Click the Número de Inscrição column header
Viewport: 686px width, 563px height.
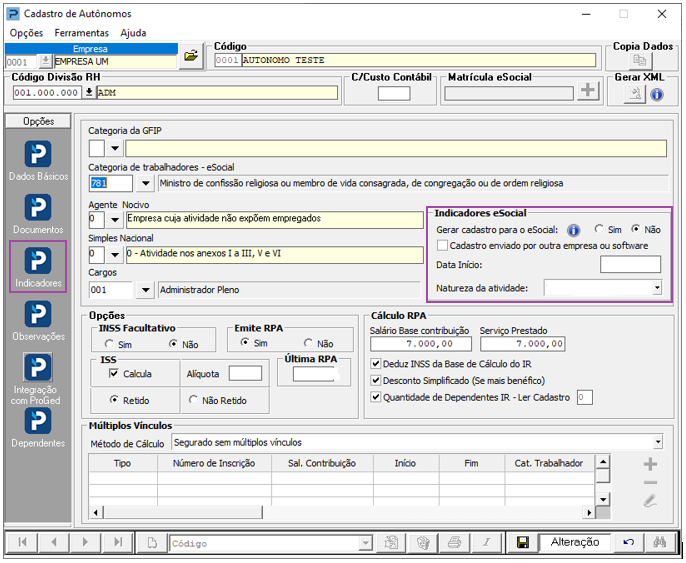pos(214,463)
